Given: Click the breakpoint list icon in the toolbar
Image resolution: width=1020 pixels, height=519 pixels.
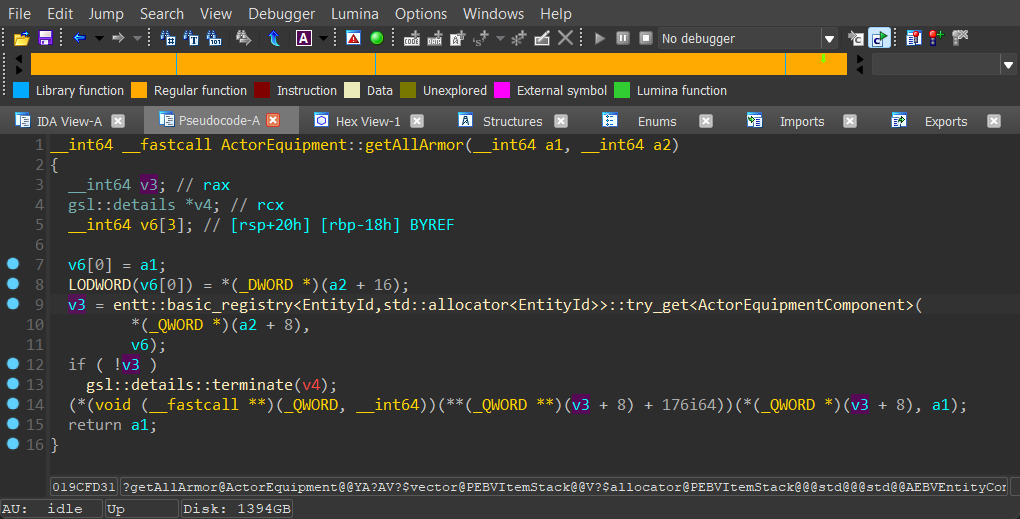Looking at the screenshot, I should pos(913,38).
